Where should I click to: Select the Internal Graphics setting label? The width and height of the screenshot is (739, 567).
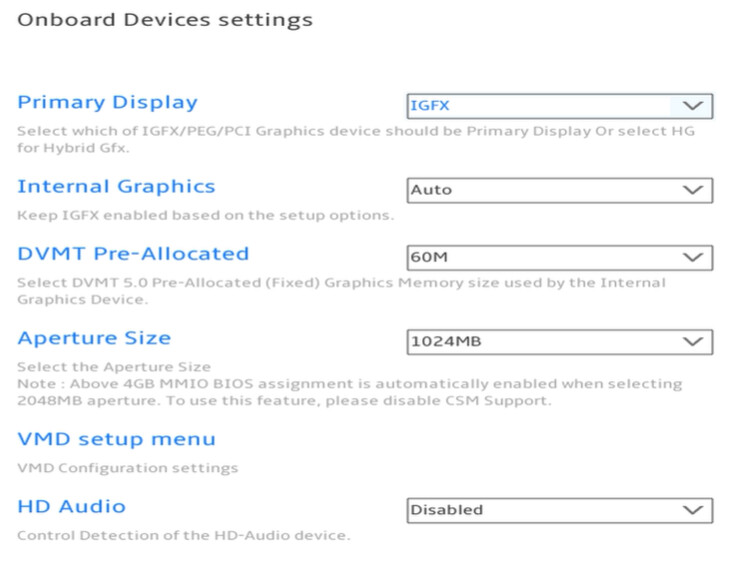(116, 186)
